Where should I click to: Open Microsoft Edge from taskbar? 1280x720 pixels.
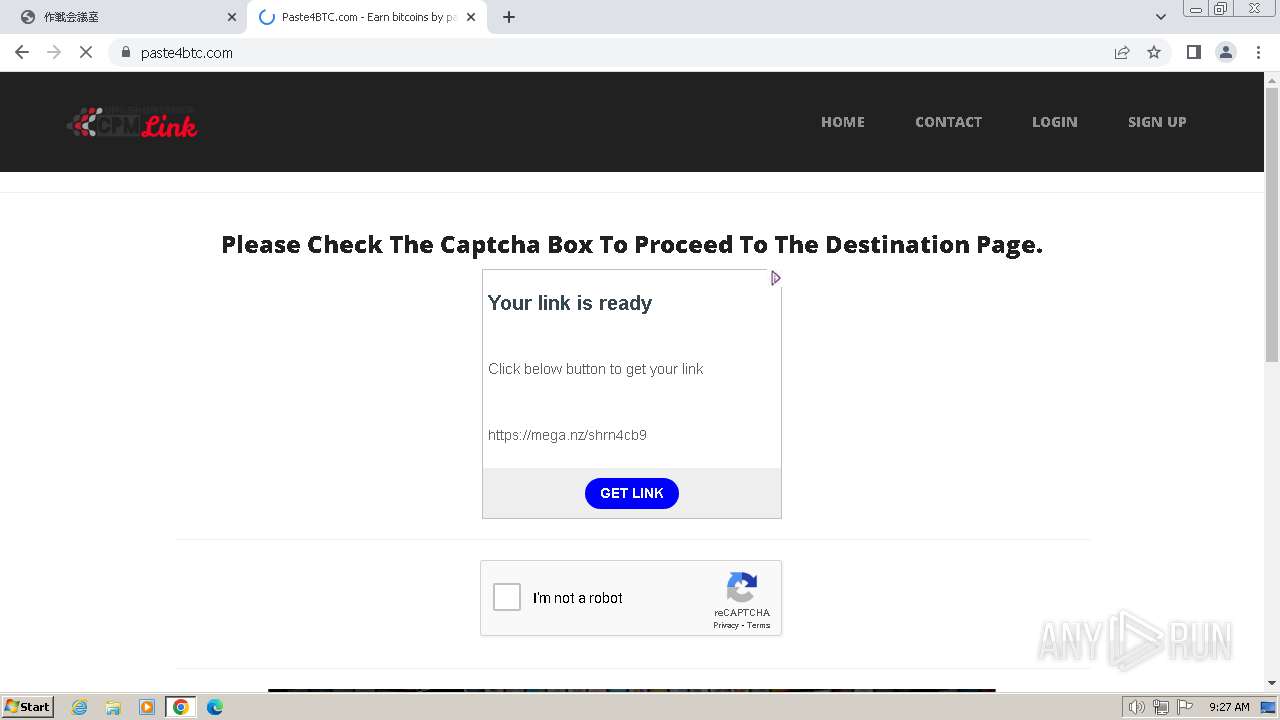click(214, 707)
